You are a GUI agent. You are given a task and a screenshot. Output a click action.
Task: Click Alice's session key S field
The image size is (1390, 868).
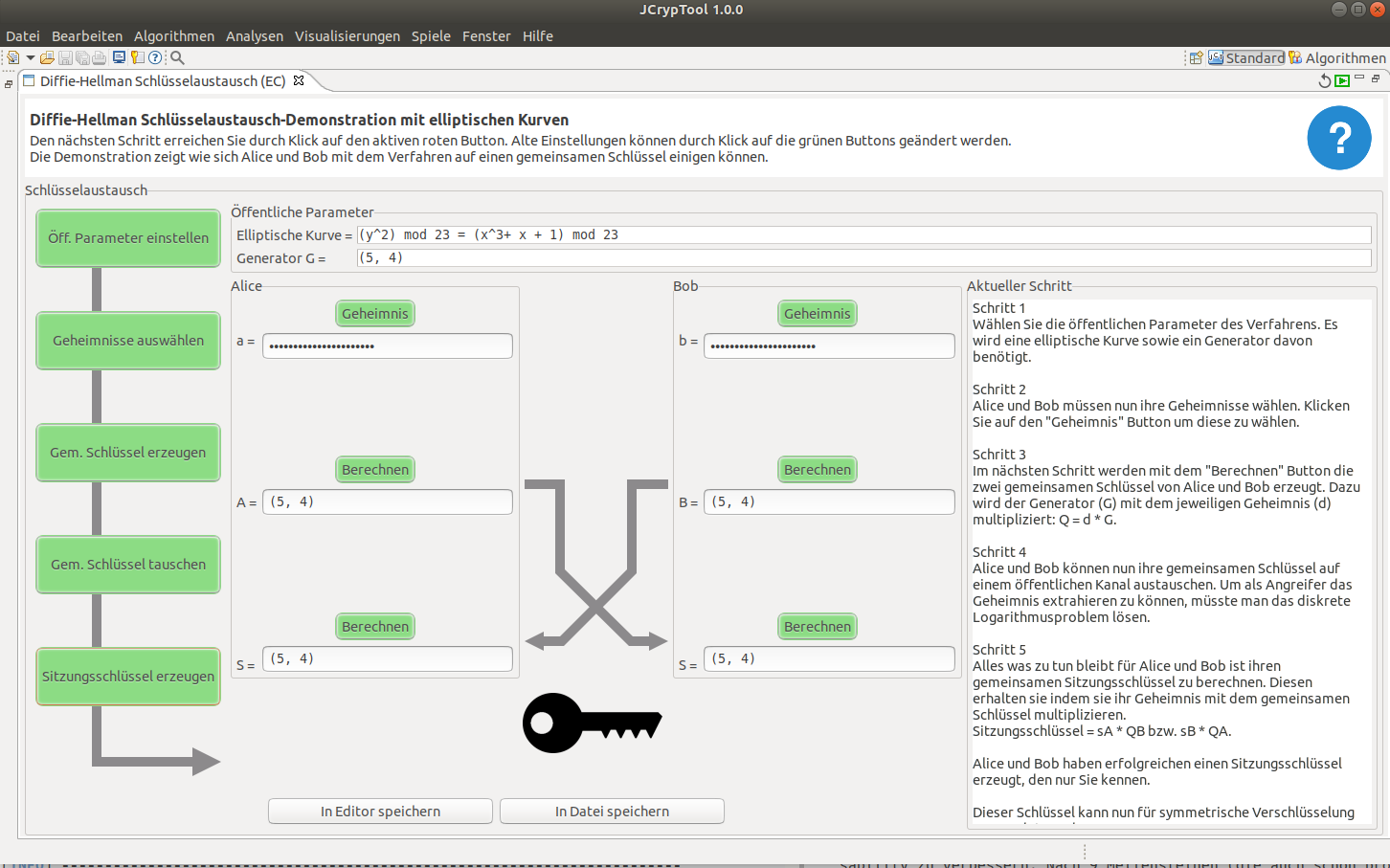coord(388,659)
